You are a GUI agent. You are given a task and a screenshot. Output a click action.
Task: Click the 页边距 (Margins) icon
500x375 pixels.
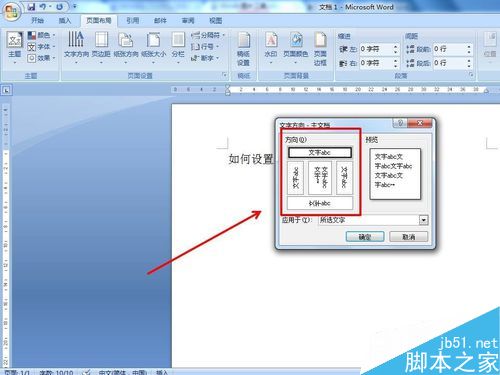(101, 47)
